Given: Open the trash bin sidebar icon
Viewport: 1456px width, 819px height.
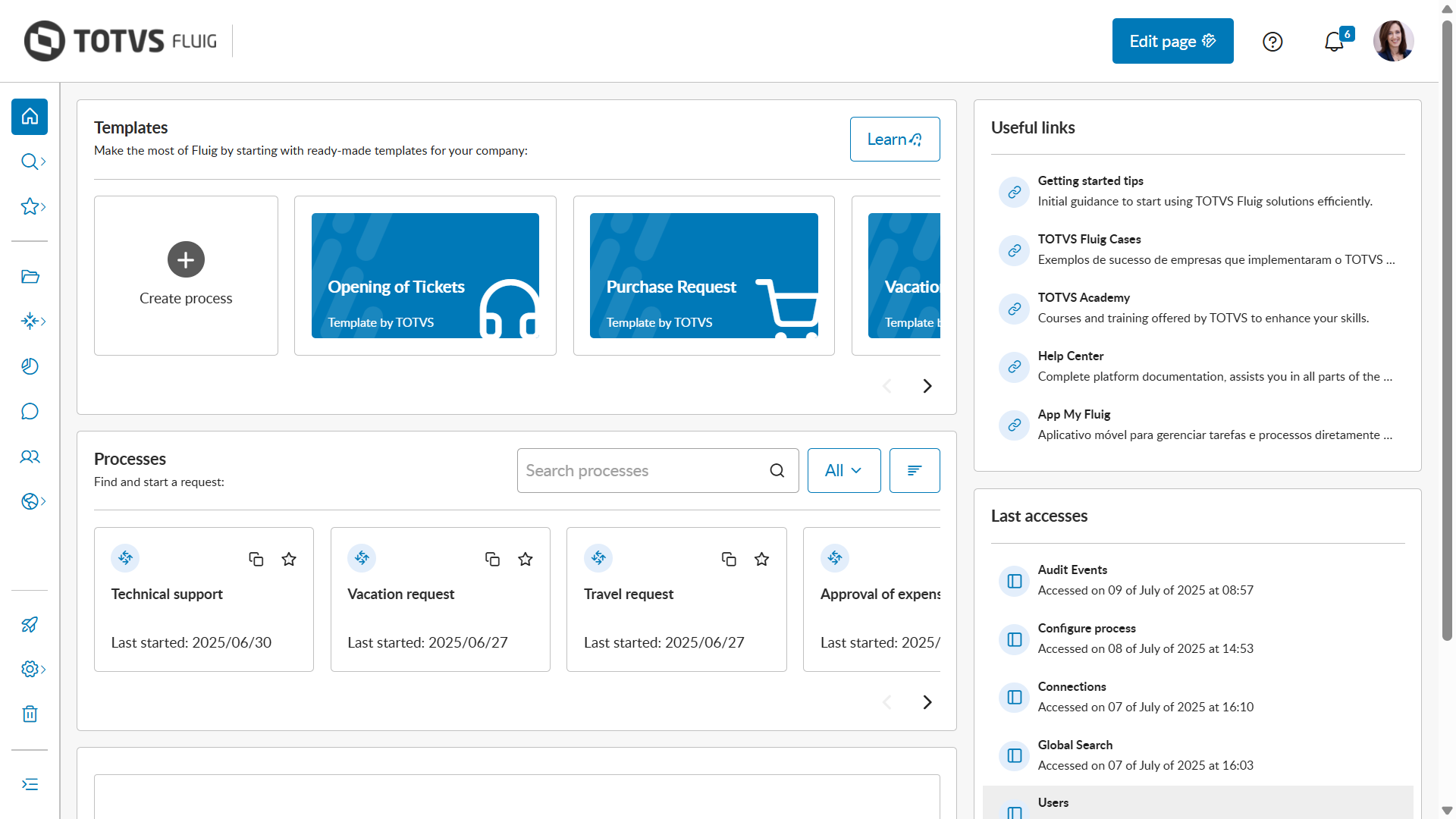Looking at the screenshot, I should pyautogui.click(x=30, y=714).
